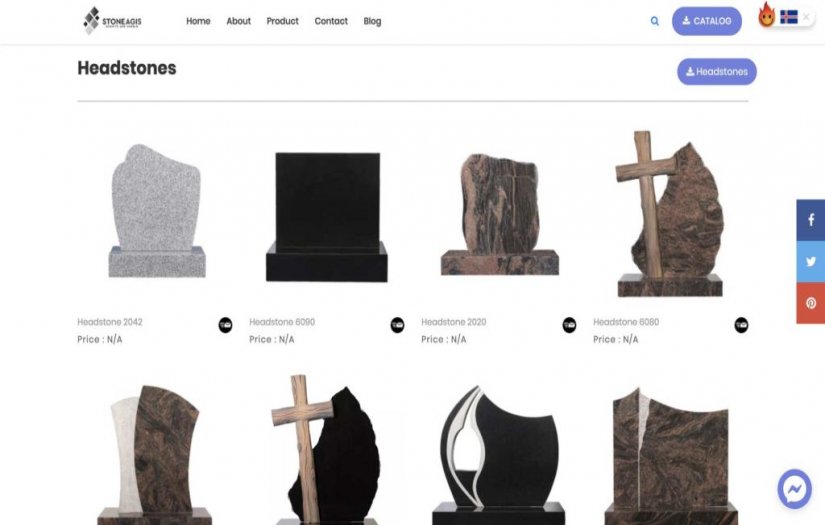Open the Product menu item
The height and width of the screenshot is (525, 825).
[x=283, y=21]
